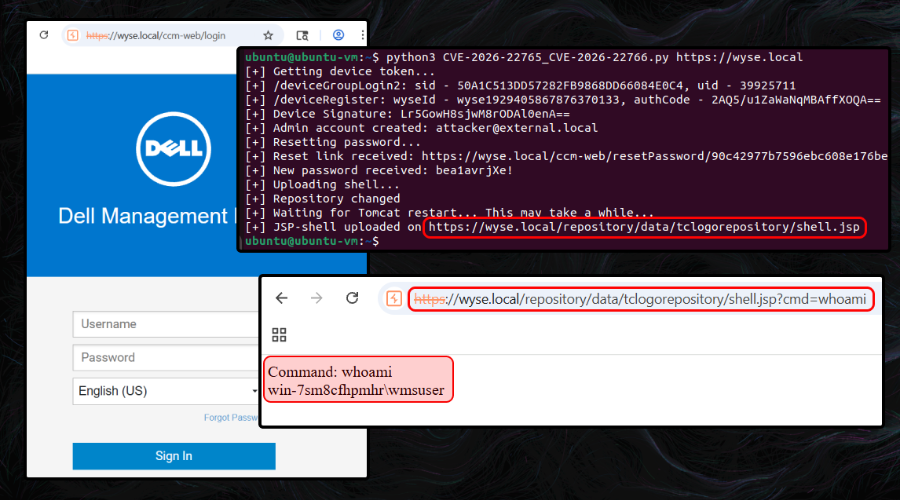This screenshot has width=900, height=500.
Task: Reload the shell.jsp page
Action: point(352,298)
